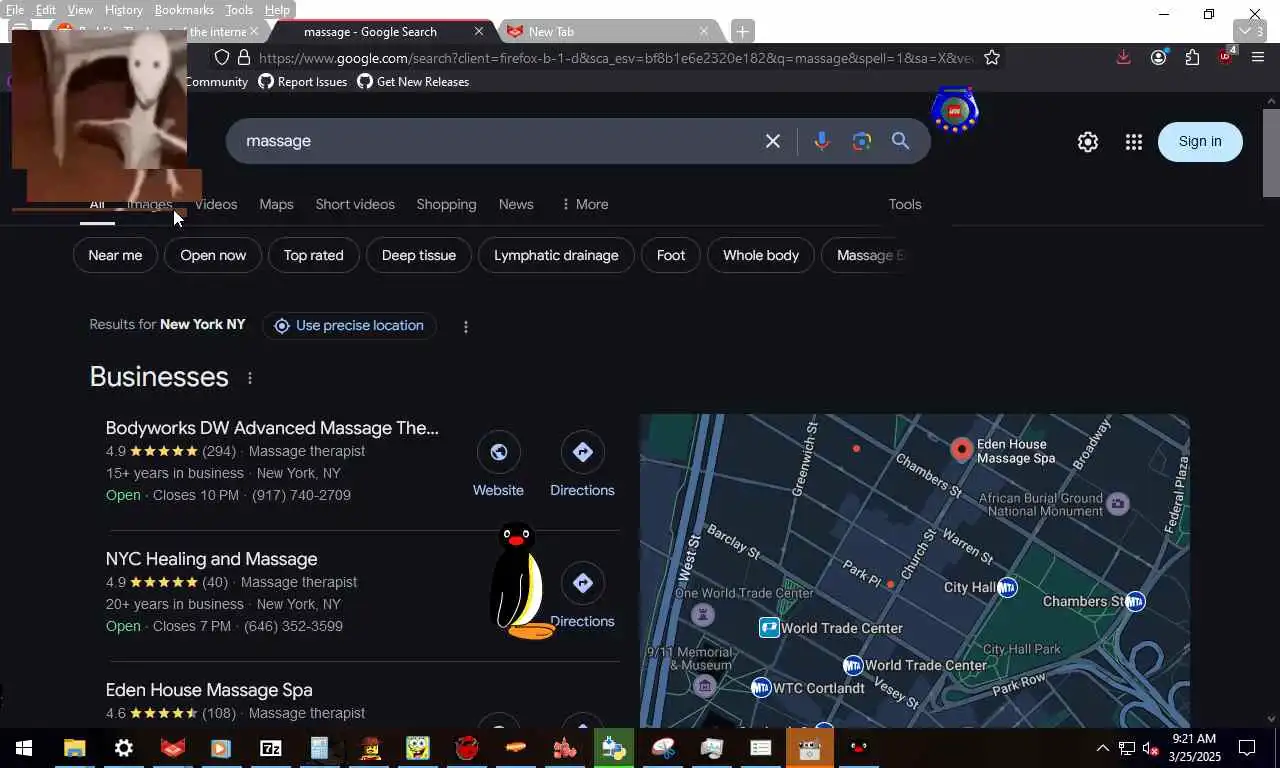Screen dimensions: 1280x768
Task: Open the Bookmarks menu
Action: click(184, 10)
